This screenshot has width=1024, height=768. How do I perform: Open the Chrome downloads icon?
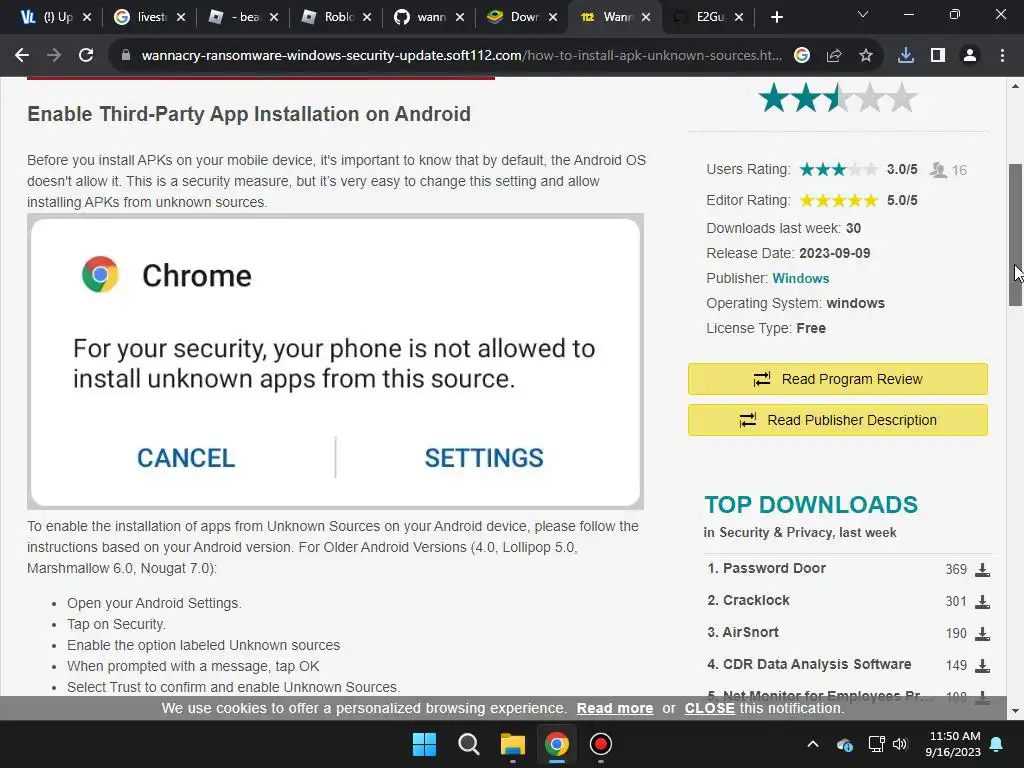[906, 56]
